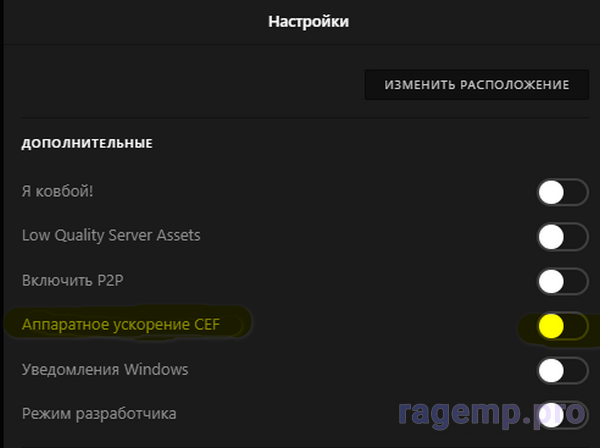The width and height of the screenshot is (600, 448).
Task: Select the Уведомления Windows label
Action: coord(105,369)
